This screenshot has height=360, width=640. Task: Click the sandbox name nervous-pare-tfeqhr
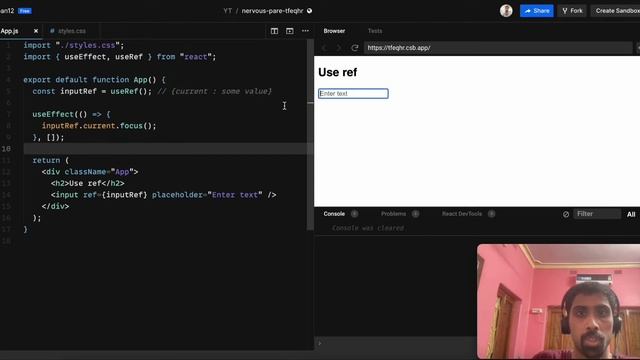click(272, 11)
